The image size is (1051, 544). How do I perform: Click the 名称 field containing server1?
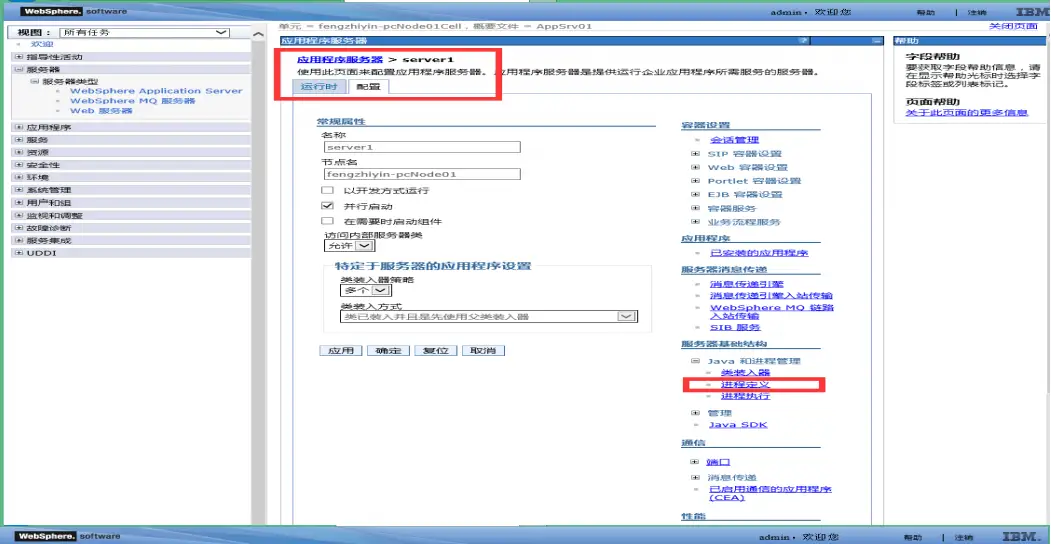[420, 147]
